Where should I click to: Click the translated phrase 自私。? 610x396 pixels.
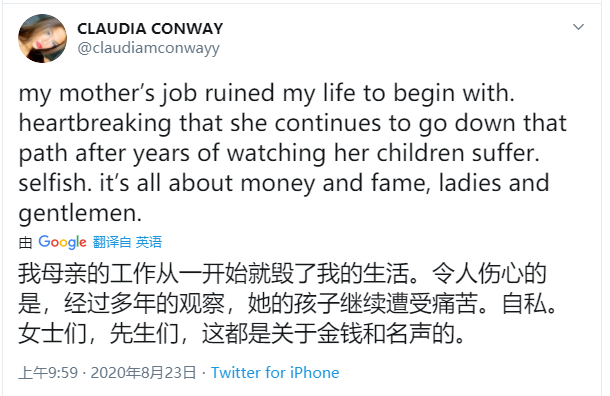click(x=529, y=303)
